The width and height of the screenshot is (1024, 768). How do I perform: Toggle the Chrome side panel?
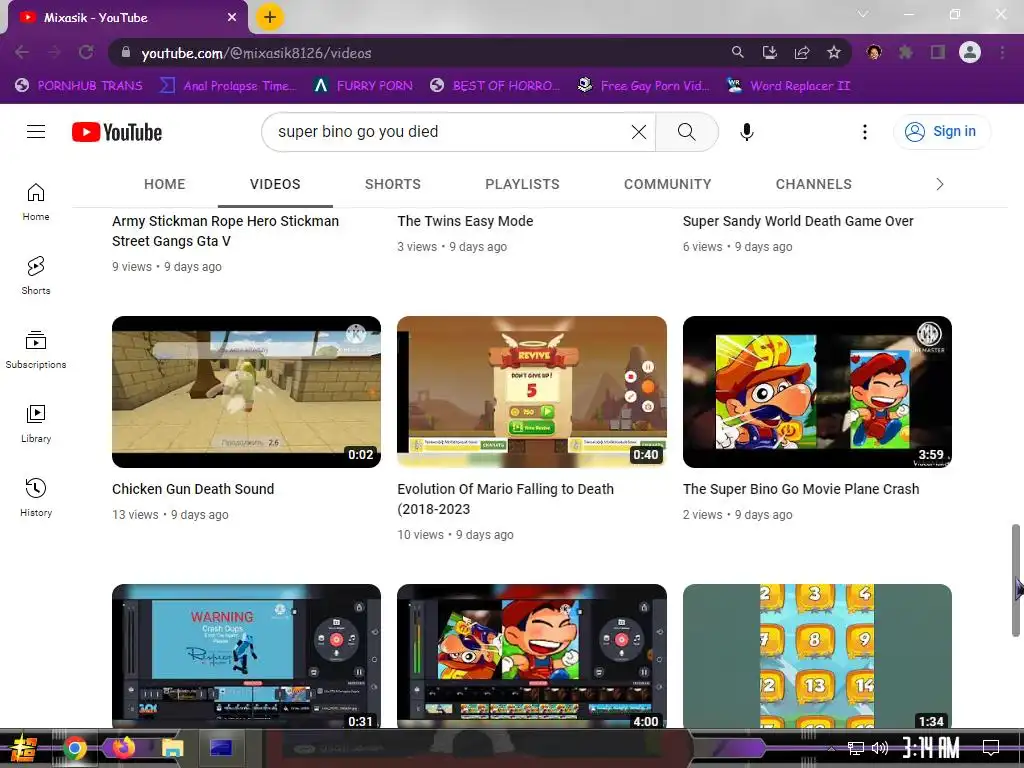coord(938,52)
